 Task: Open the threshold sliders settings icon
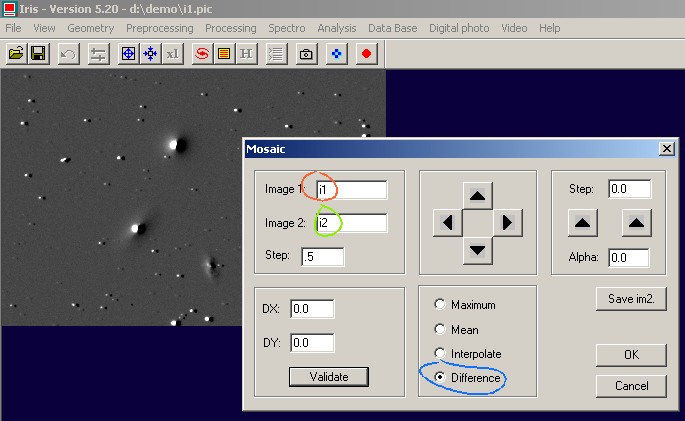pyautogui.click(x=98, y=54)
